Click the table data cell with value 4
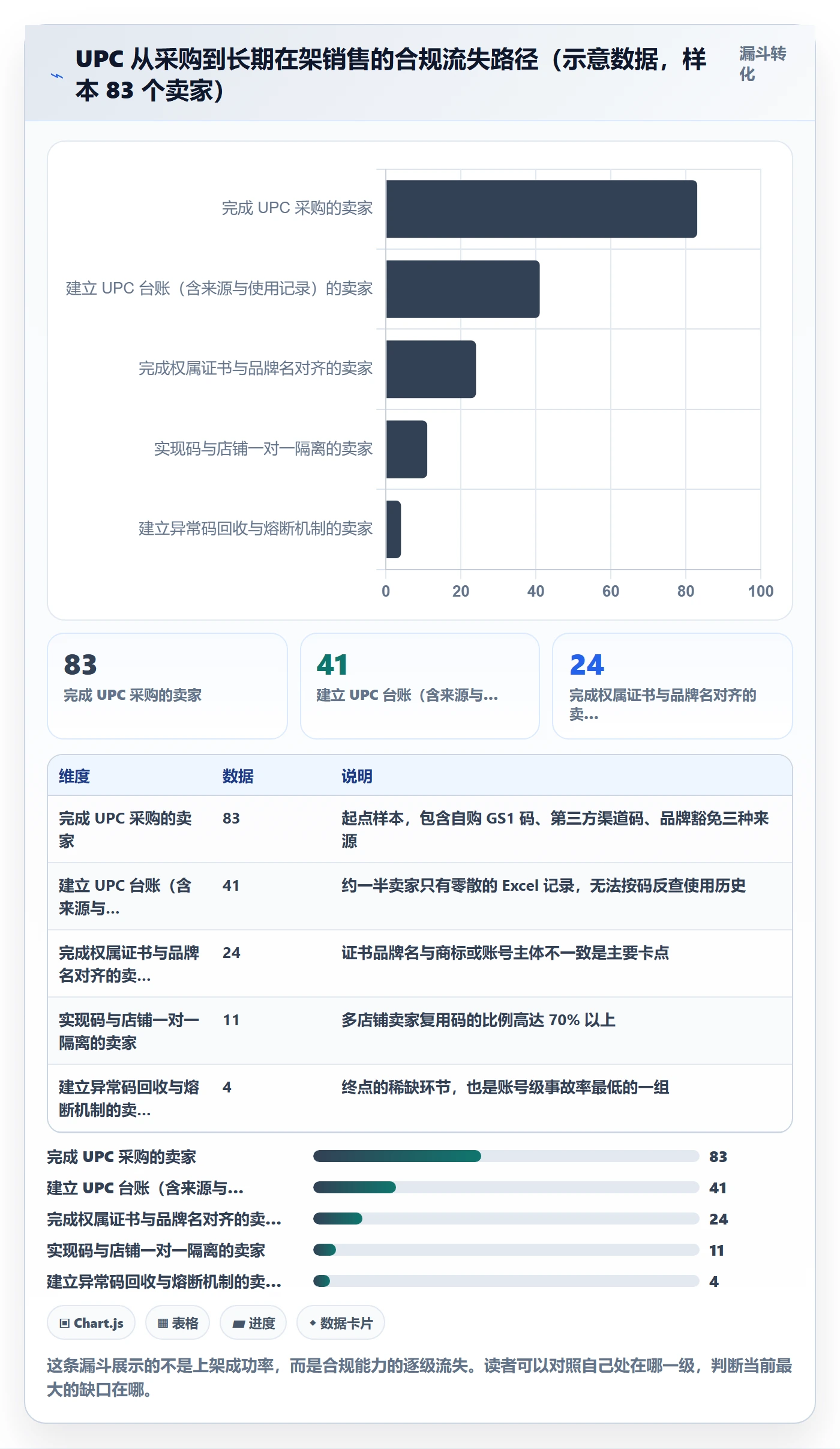 227,1087
